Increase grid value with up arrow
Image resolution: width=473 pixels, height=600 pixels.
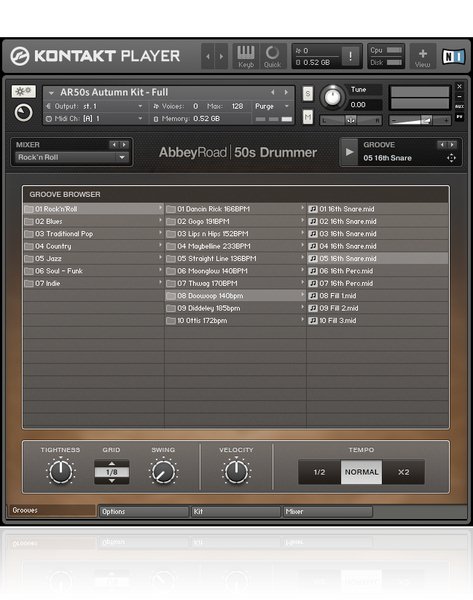[x=112, y=463]
